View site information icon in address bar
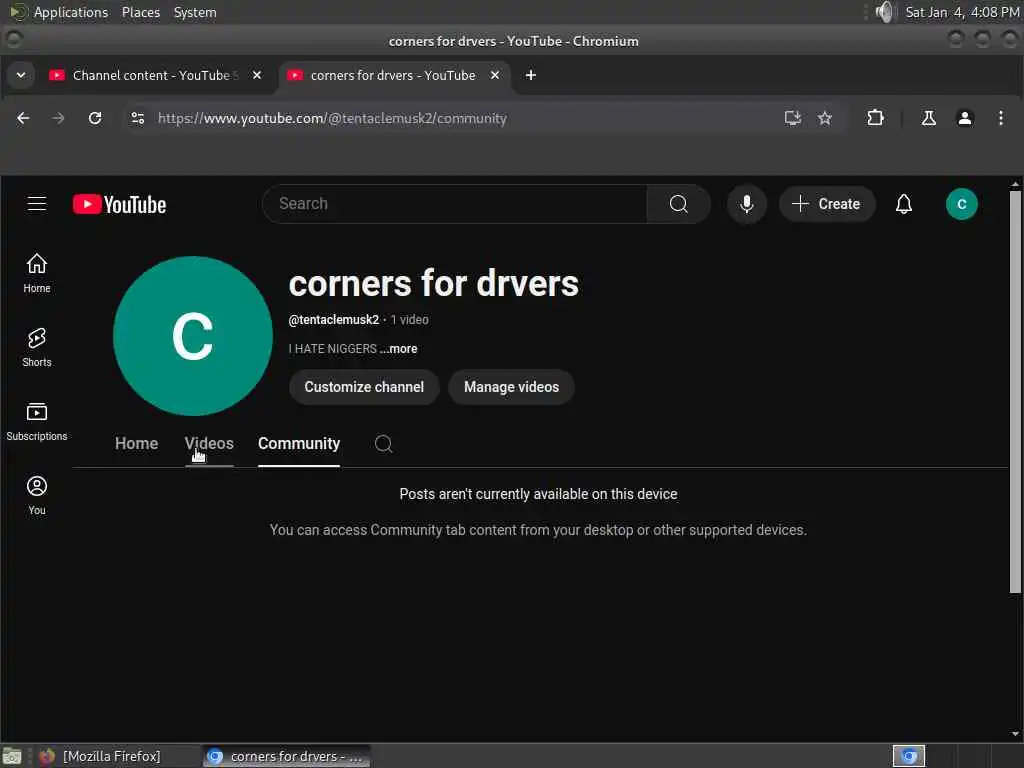This screenshot has width=1024, height=768. point(137,118)
